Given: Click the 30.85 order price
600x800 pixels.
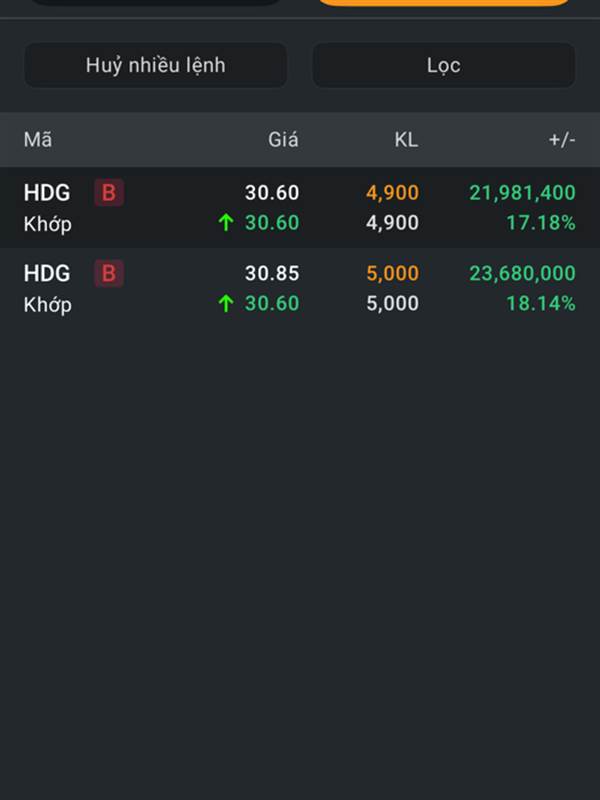Looking at the screenshot, I should pos(272,273).
